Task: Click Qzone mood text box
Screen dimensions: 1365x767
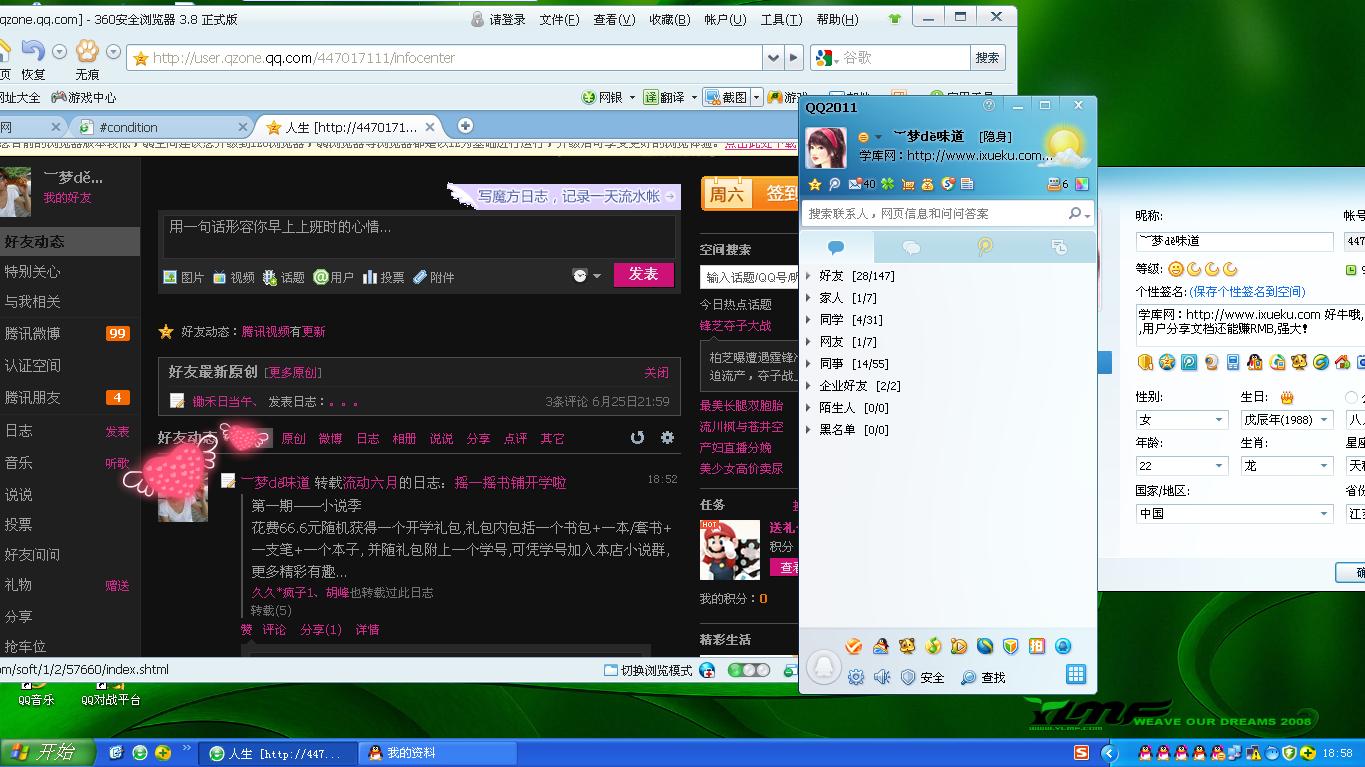Action: coord(419,235)
